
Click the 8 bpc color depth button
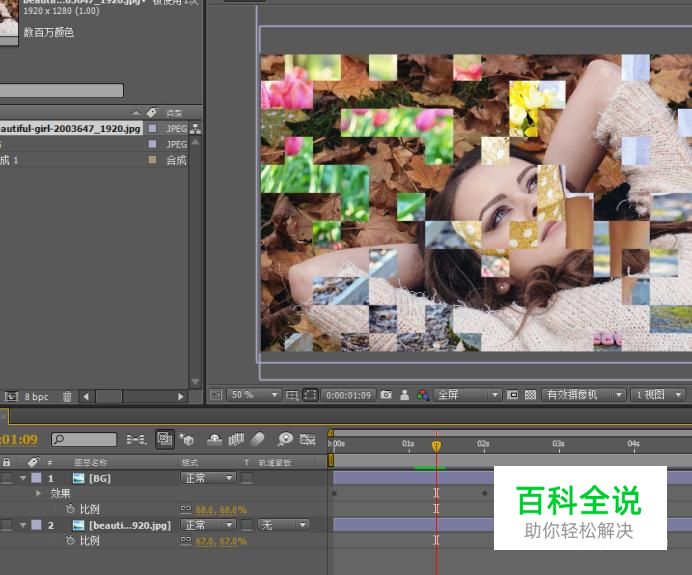(36, 397)
